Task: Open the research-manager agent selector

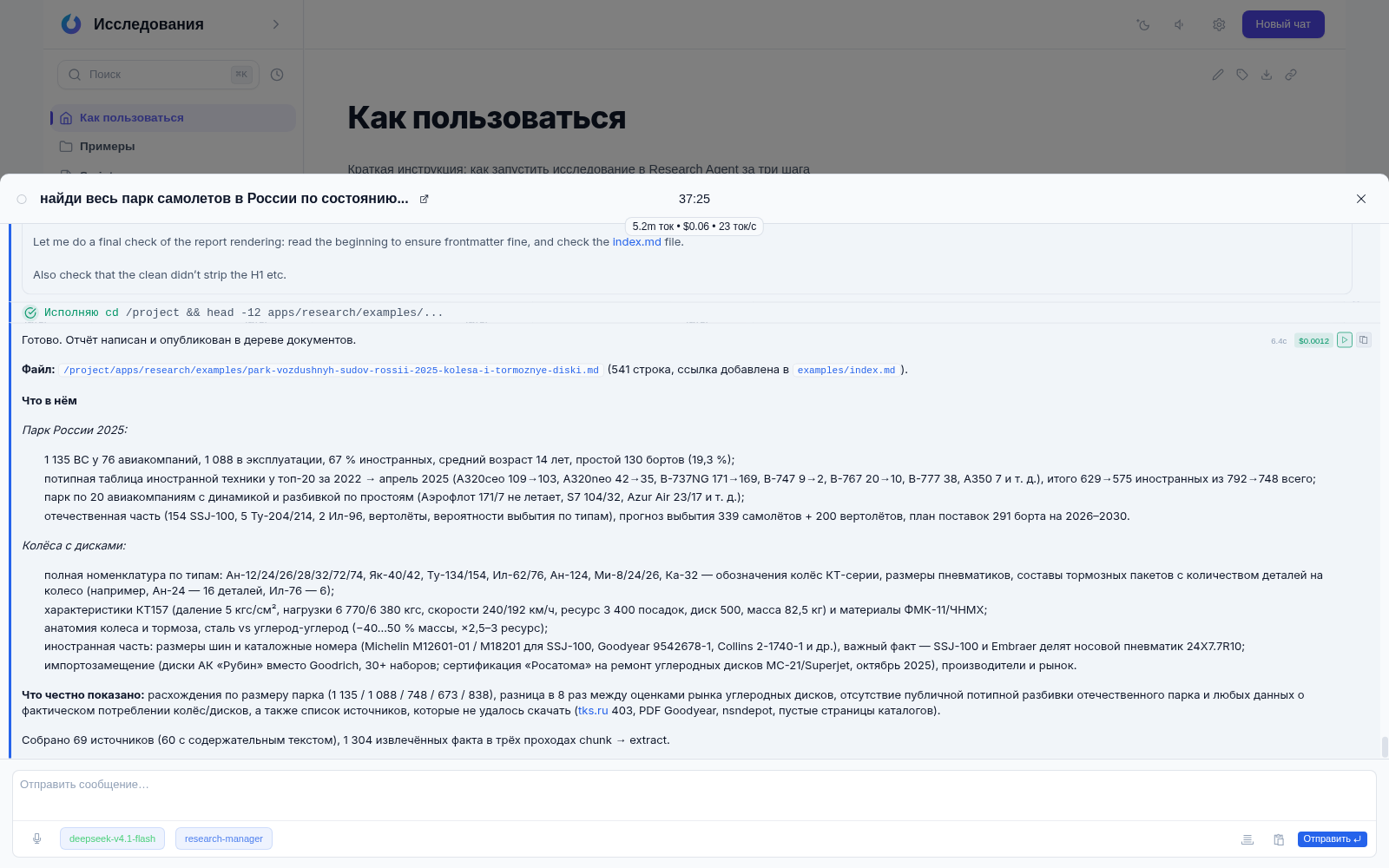Action: 224,838
